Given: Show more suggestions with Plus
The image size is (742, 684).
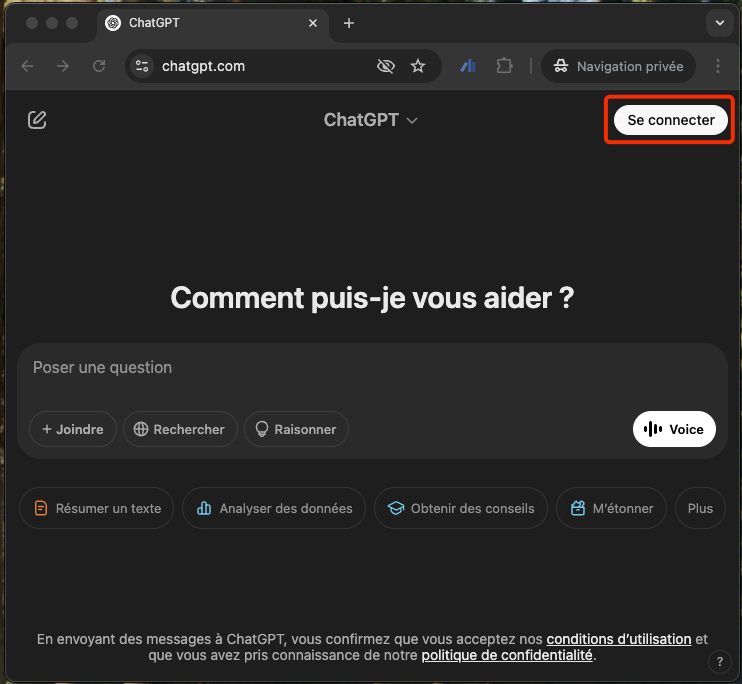Looking at the screenshot, I should (700, 508).
